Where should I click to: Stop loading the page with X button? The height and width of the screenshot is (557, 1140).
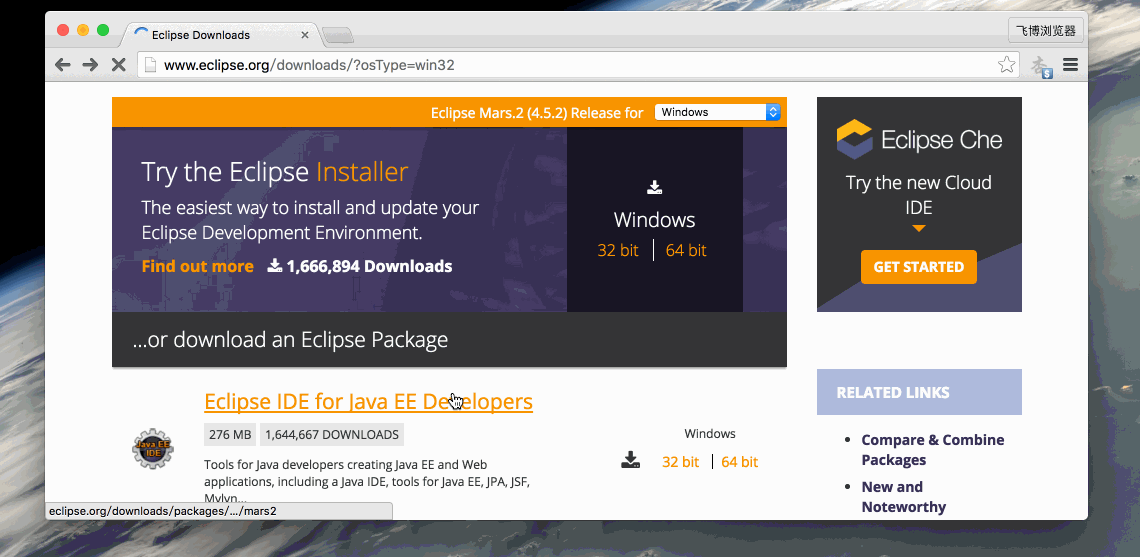[119, 65]
